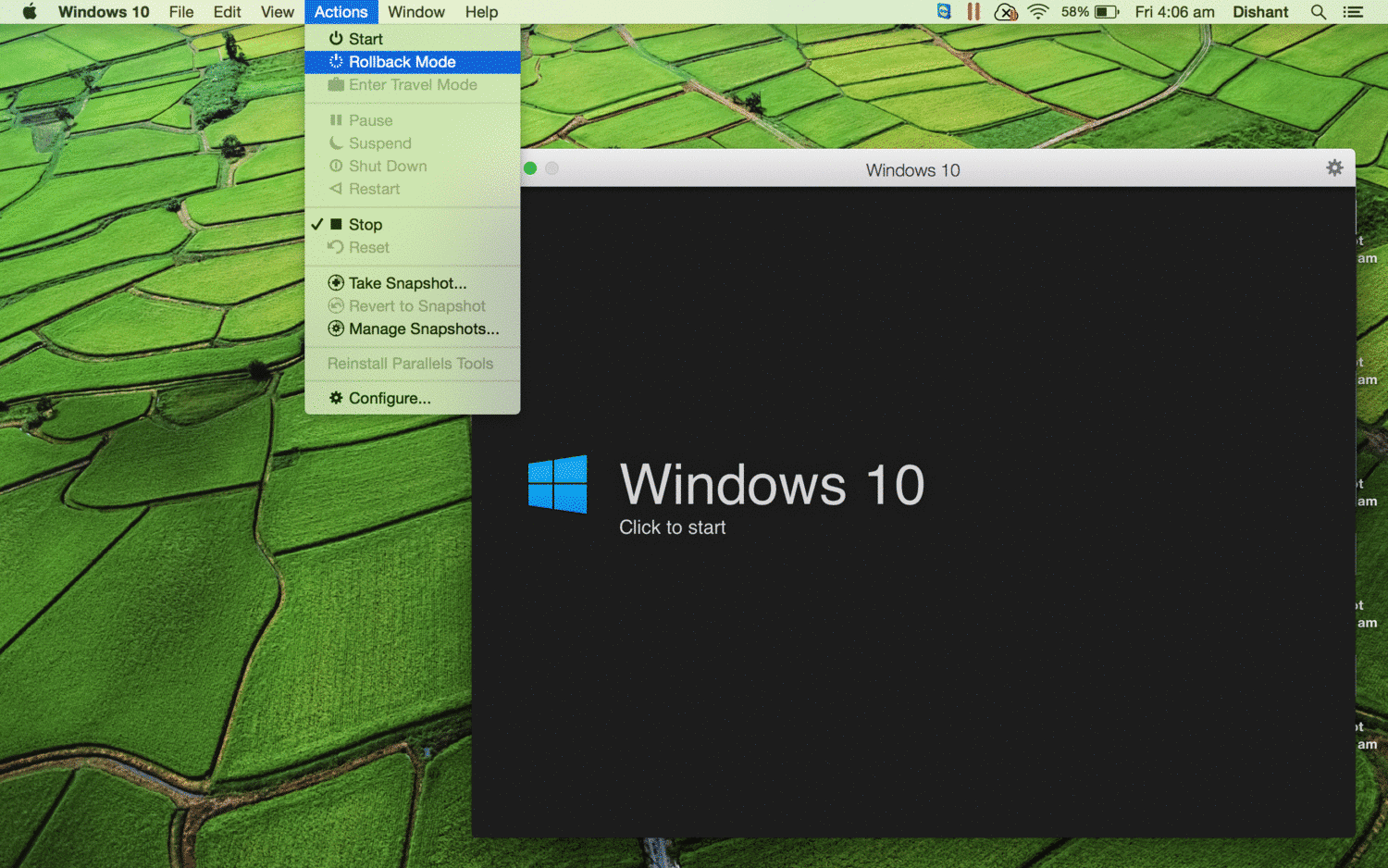1388x868 pixels.
Task: Click the blue TeamViewer-style menu bar icon
Action: [x=944, y=12]
